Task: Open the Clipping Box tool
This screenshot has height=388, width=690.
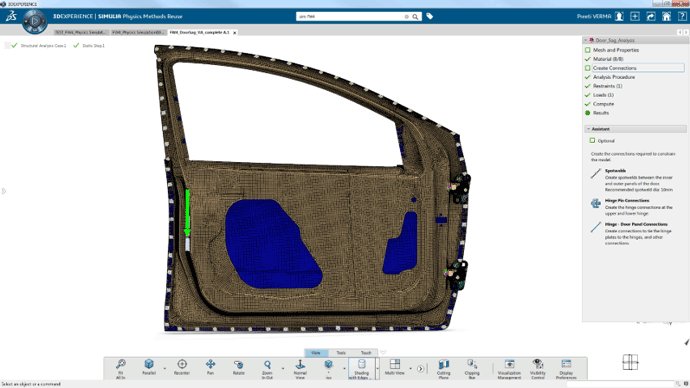Action: 472,369
